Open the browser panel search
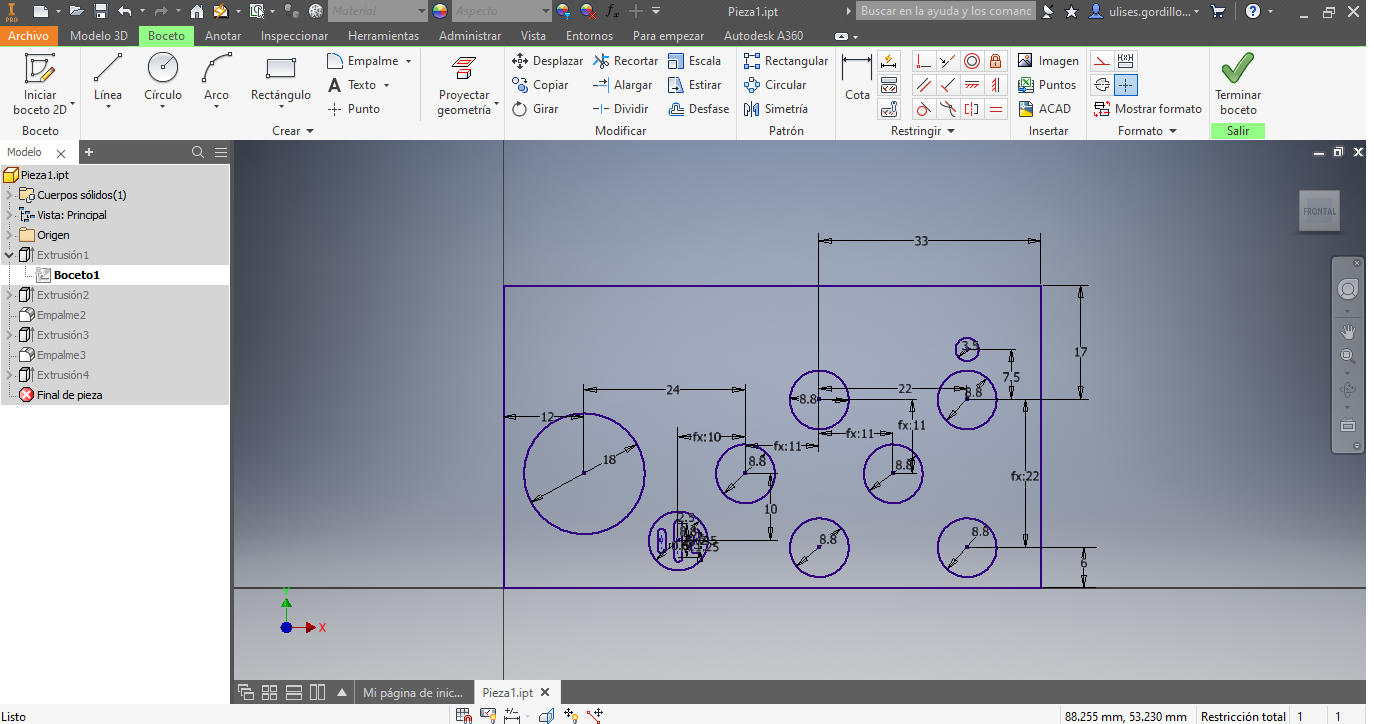 click(x=198, y=152)
